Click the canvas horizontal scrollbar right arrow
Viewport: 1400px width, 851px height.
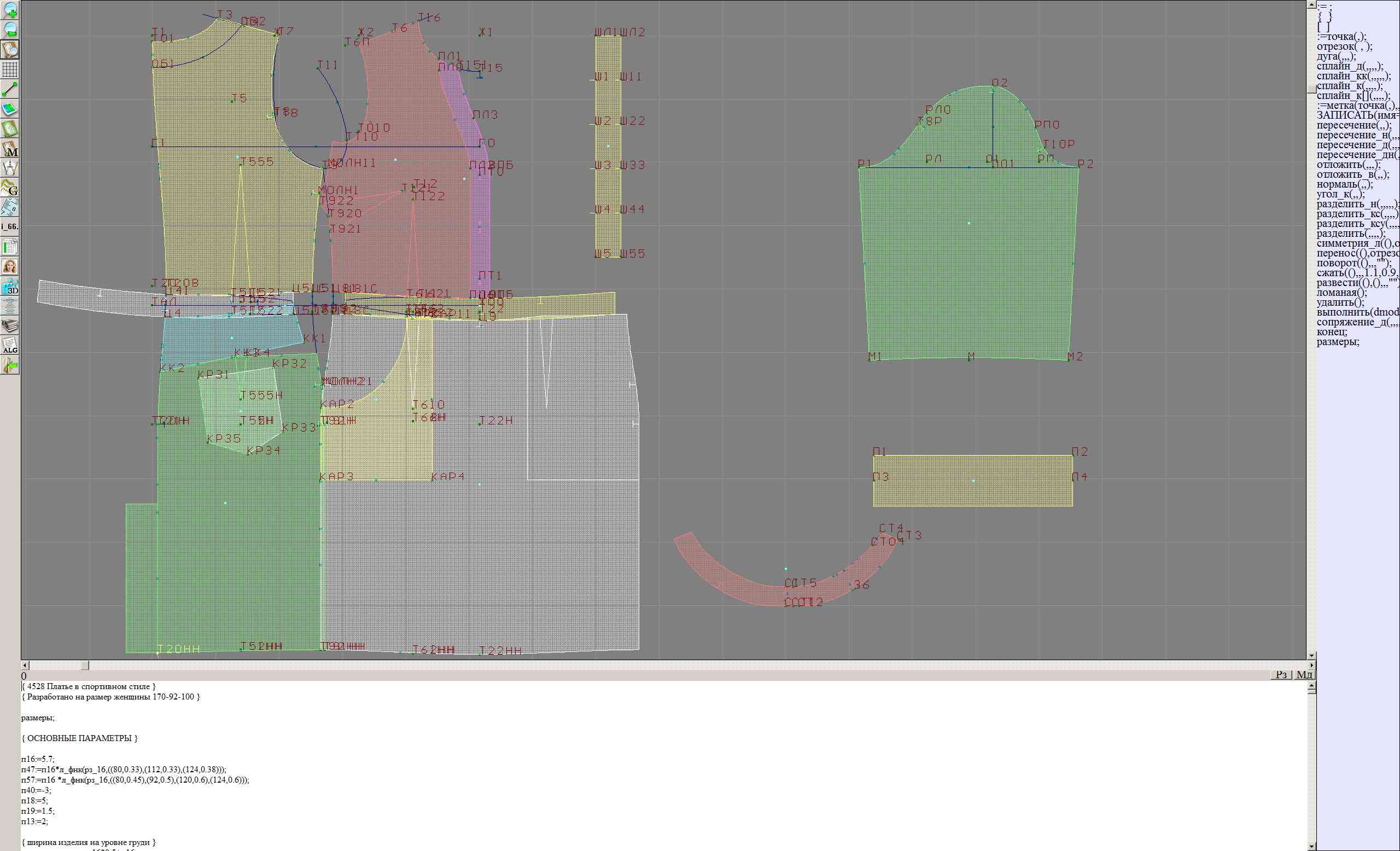[x=1311, y=665]
